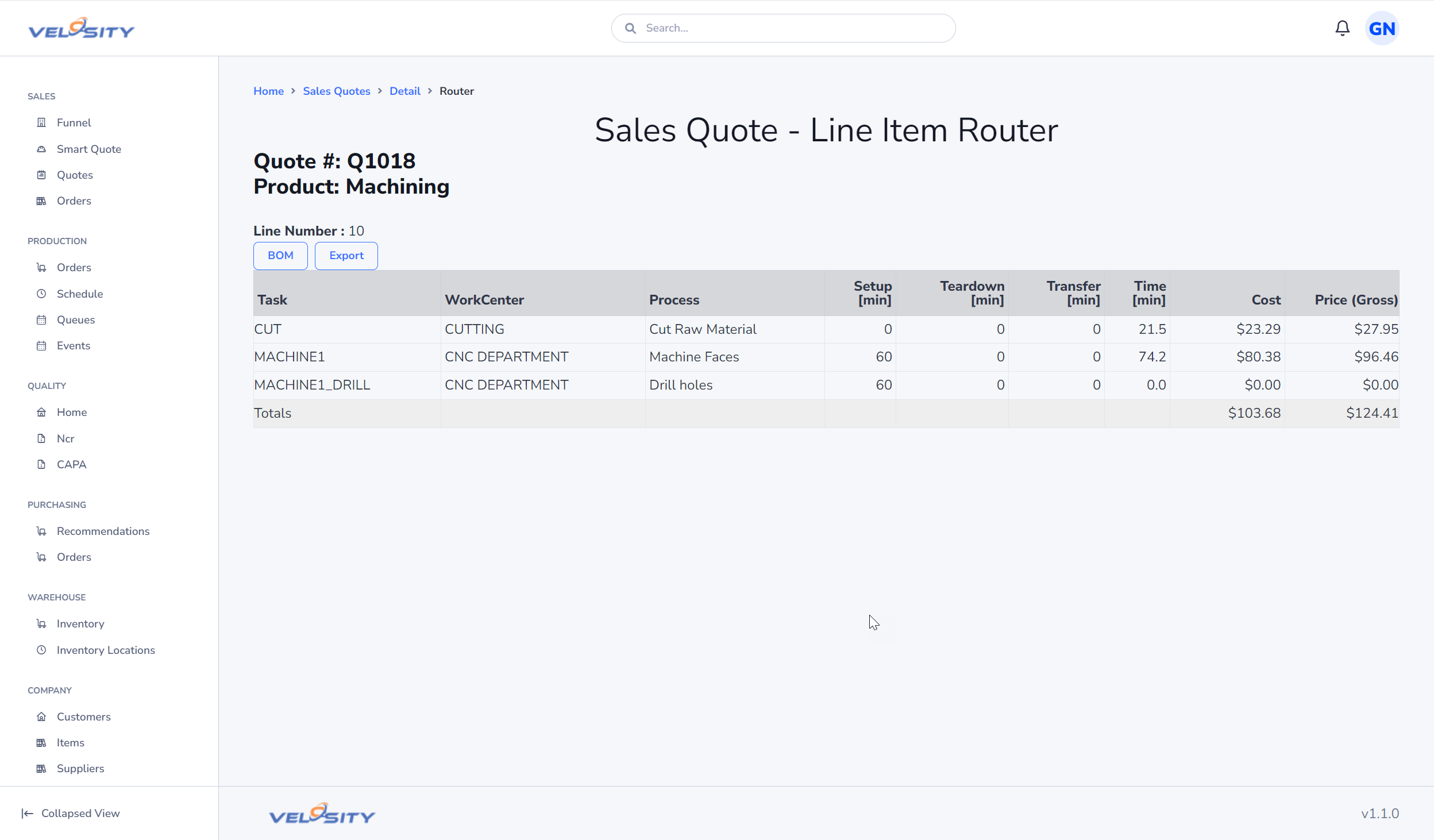
Task: Follow the Detail breadcrumb link
Action: pos(404,91)
